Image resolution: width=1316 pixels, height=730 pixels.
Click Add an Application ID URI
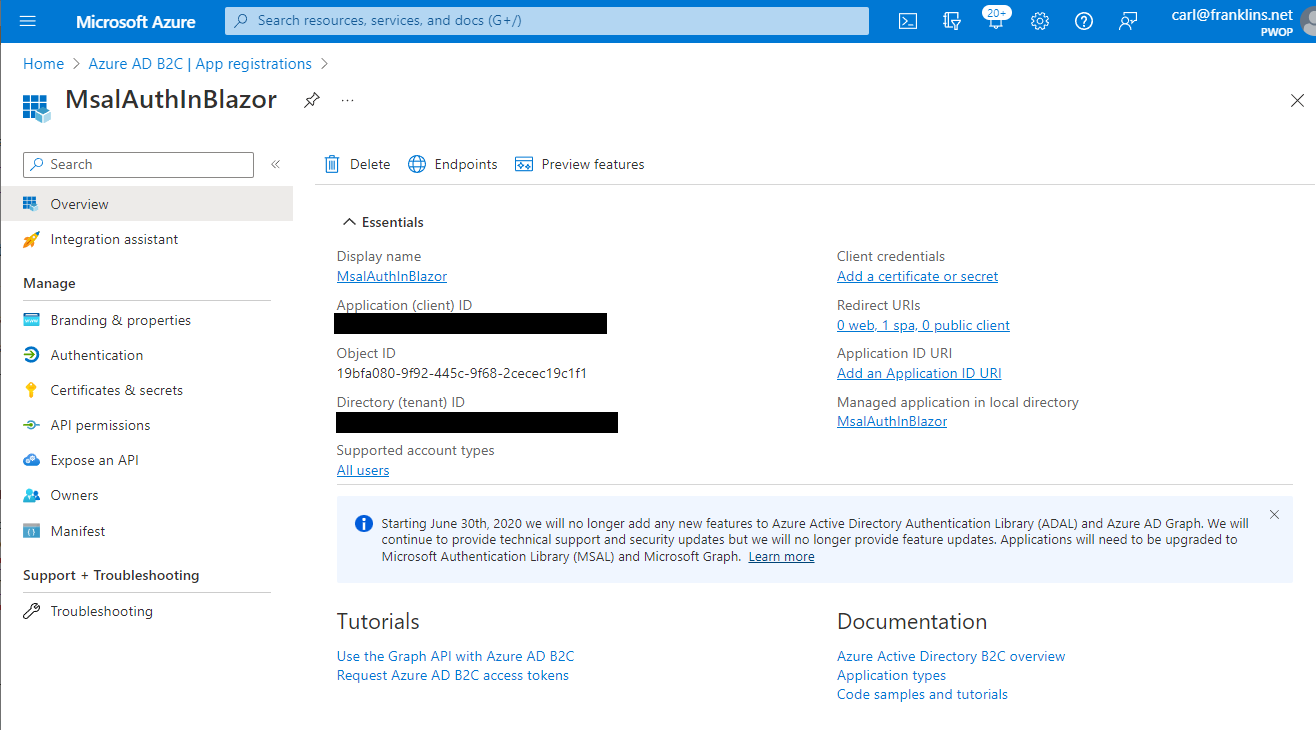[919, 374]
